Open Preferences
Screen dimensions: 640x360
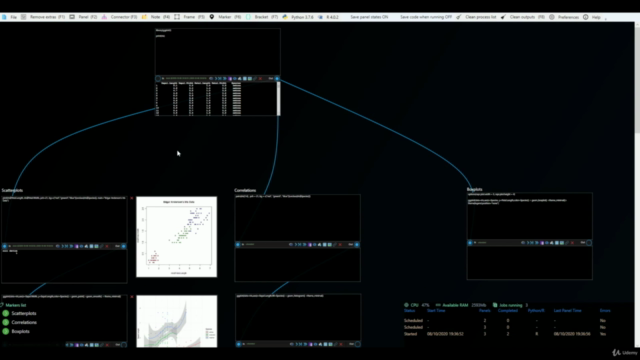click(564, 17)
